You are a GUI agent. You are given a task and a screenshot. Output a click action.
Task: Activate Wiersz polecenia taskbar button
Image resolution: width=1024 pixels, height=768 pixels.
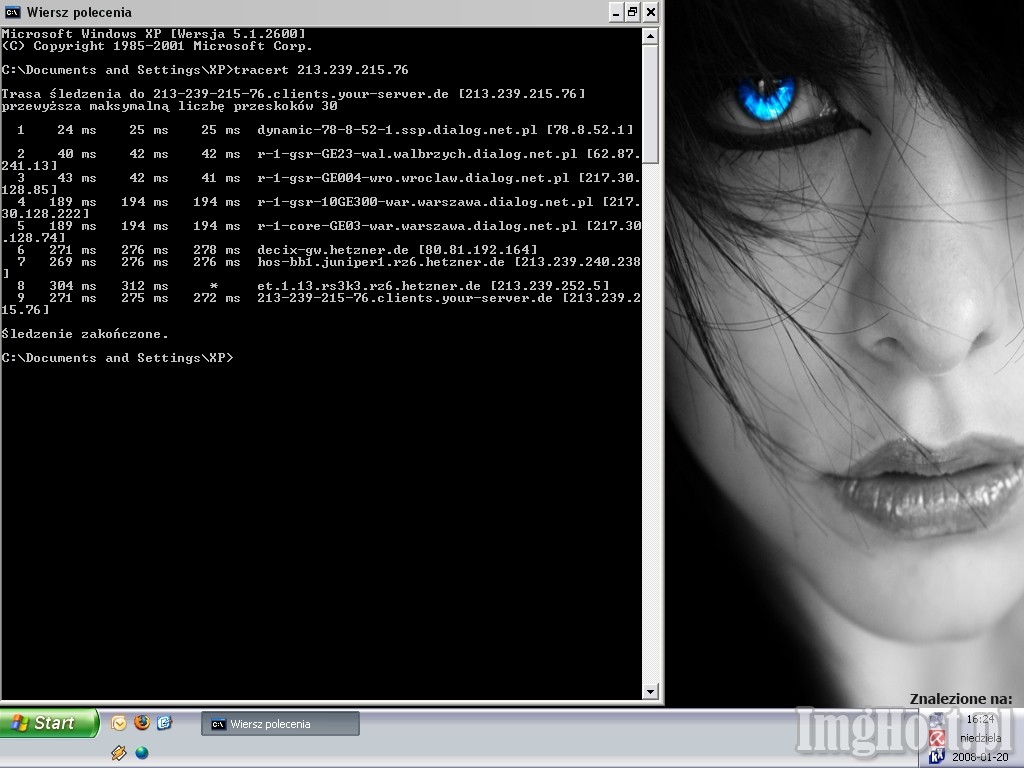coord(280,724)
